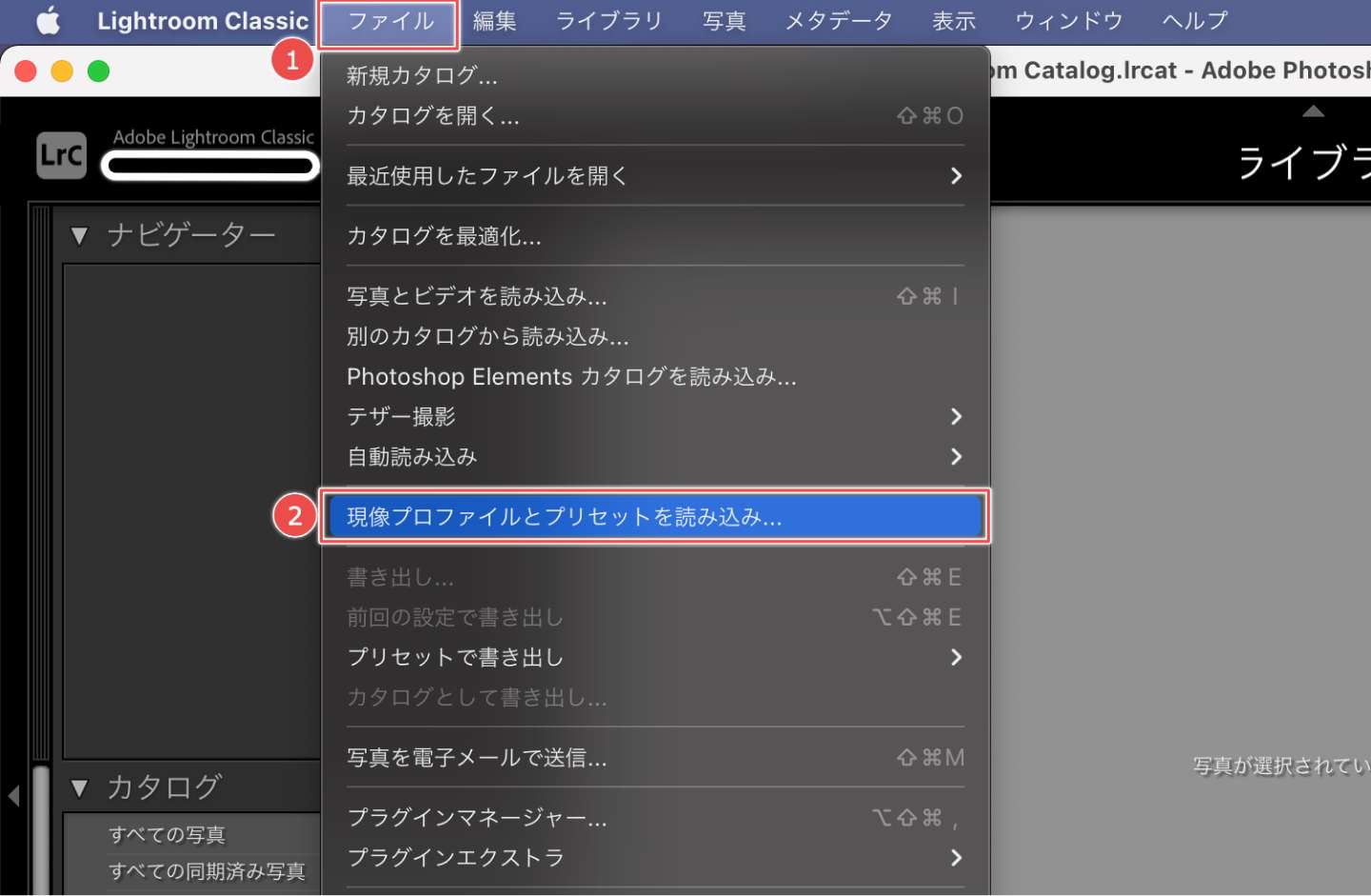Click the green zoom window button

[x=98, y=71]
